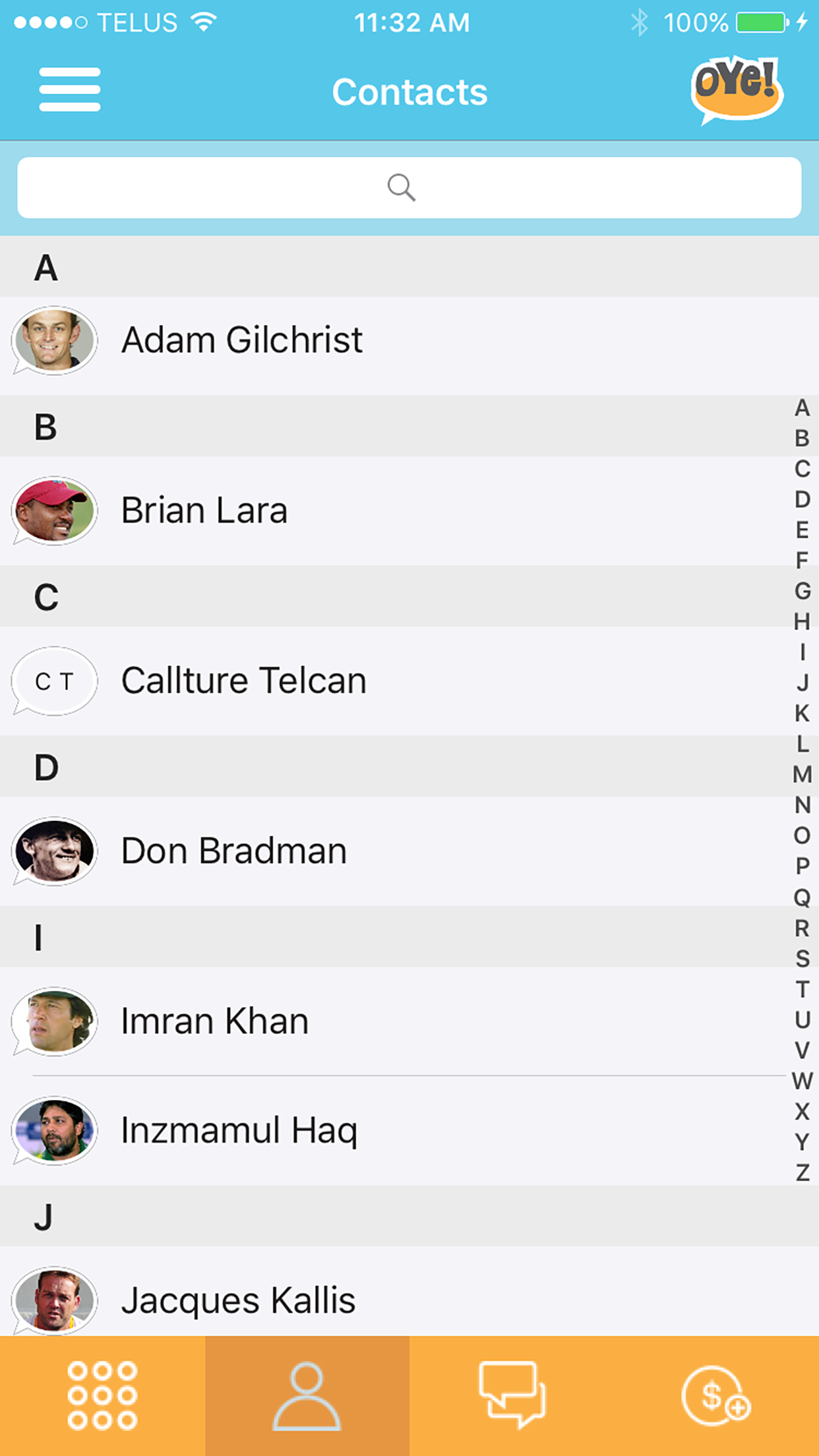Tap Don Bradman's avatar photo

click(54, 851)
